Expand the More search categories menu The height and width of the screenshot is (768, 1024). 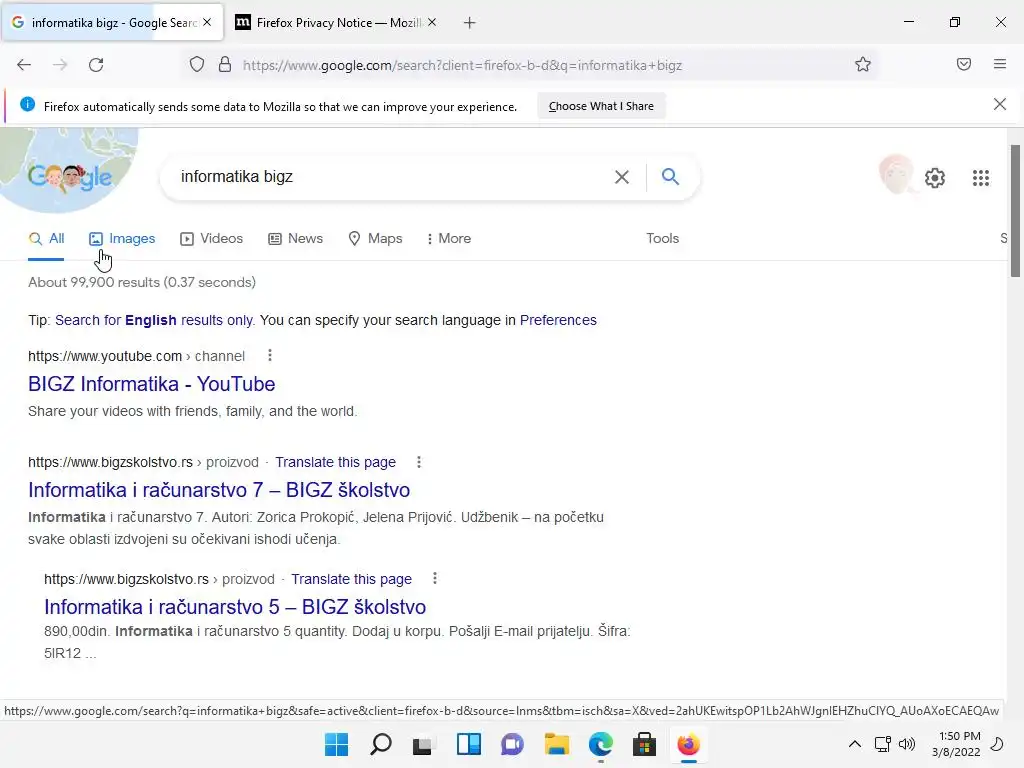coord(448,238)
